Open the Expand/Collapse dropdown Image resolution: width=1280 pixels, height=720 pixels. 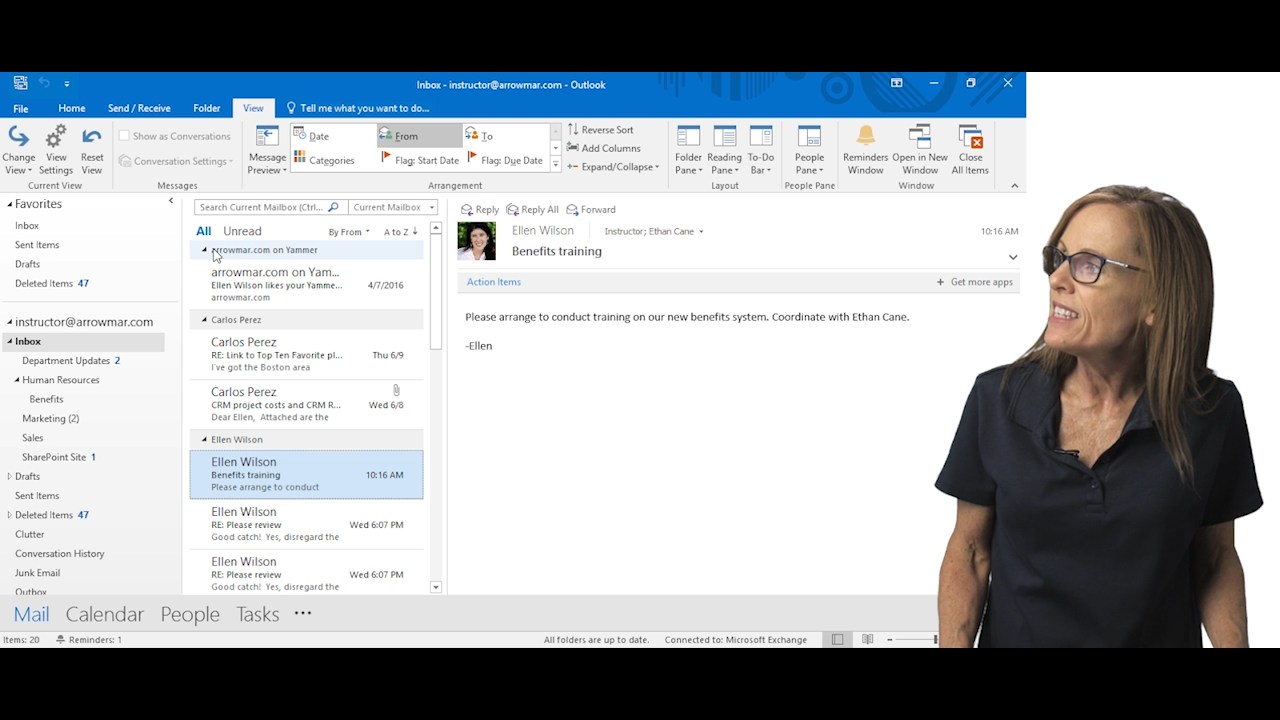tap(613, 167)
